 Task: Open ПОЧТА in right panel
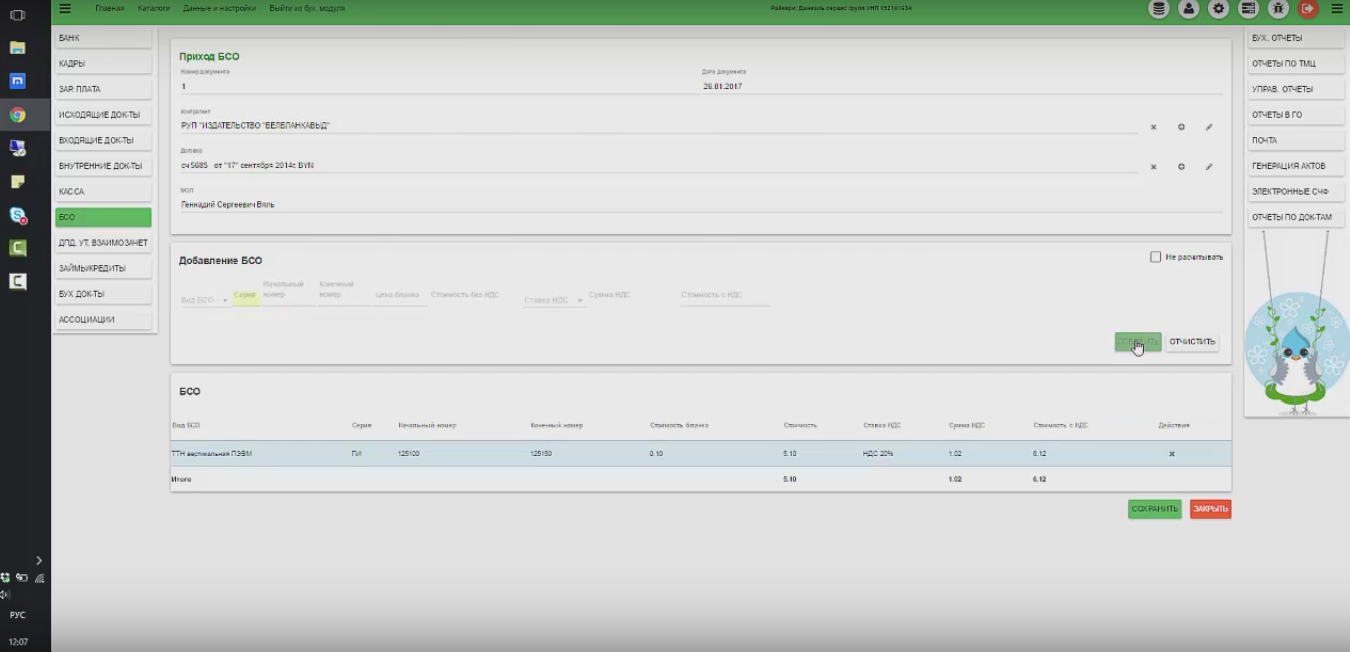coord(1297,141)
